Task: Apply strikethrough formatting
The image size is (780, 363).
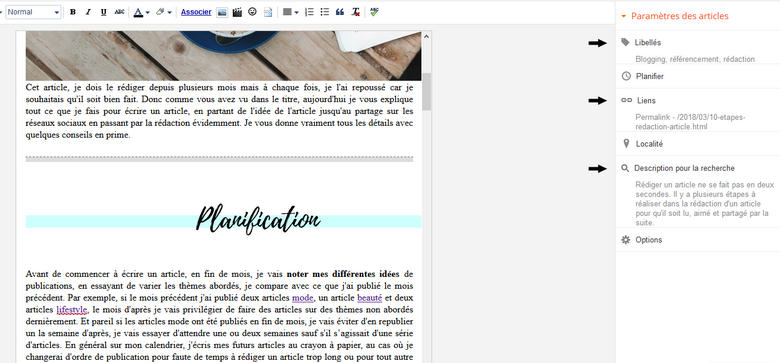Action: [119, 12]
